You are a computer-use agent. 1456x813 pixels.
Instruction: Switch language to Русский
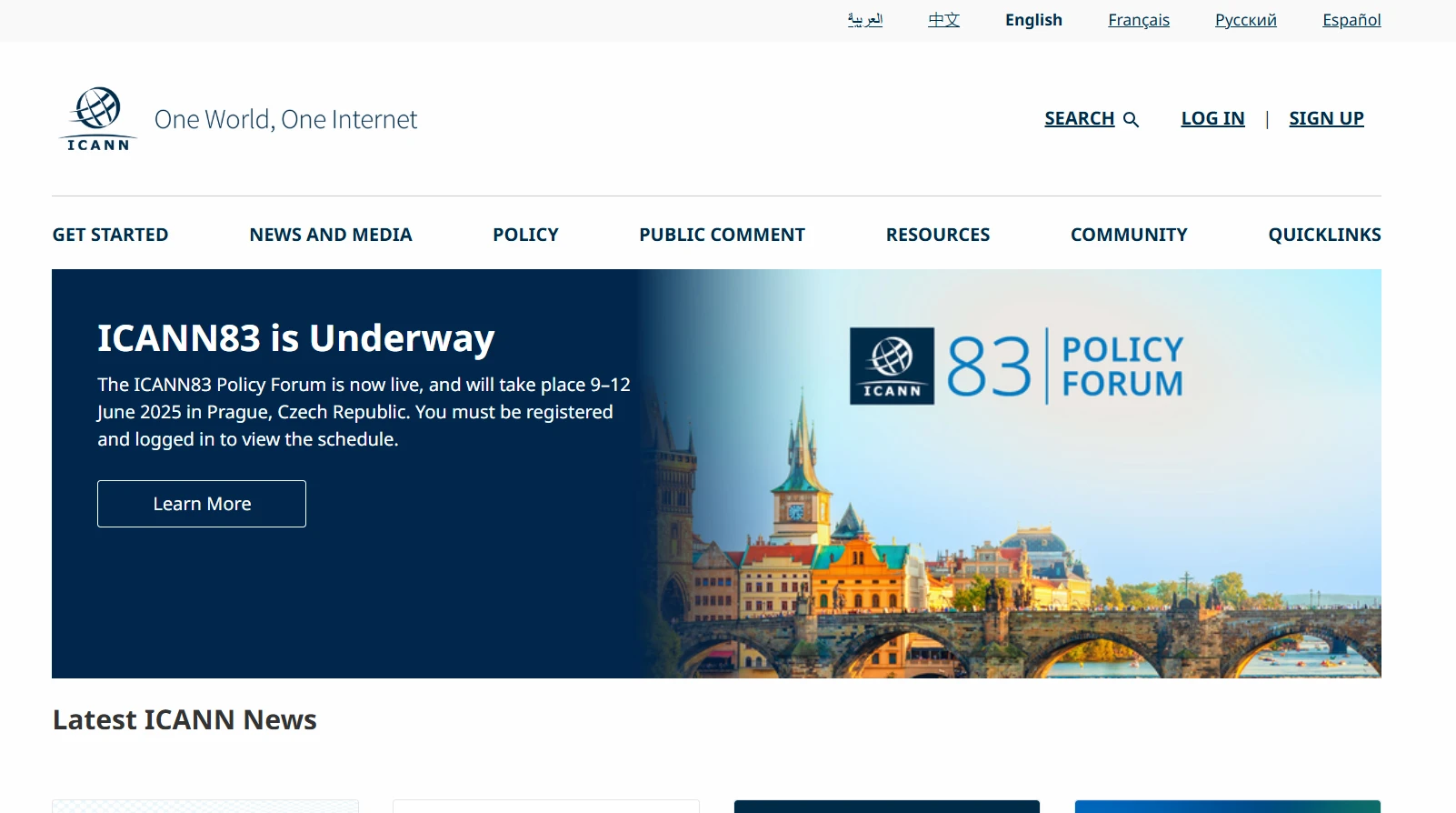click(x=1245, y=20)
